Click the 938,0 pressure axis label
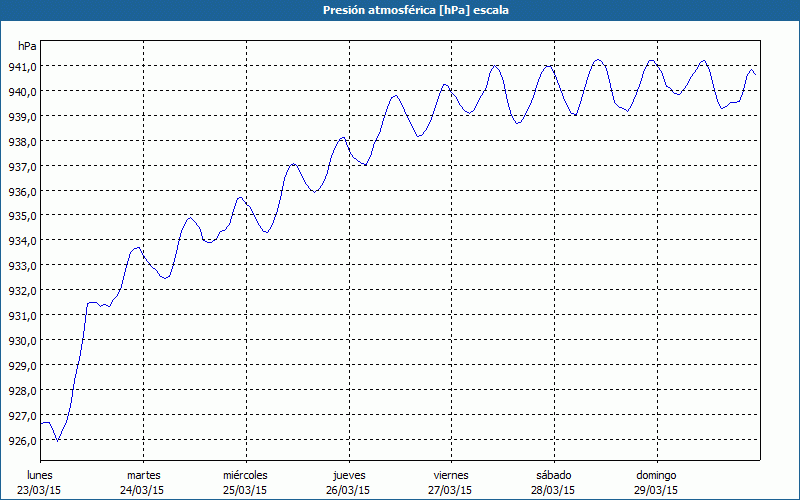The width and height of the screenshot is (800, 500). 24,141
